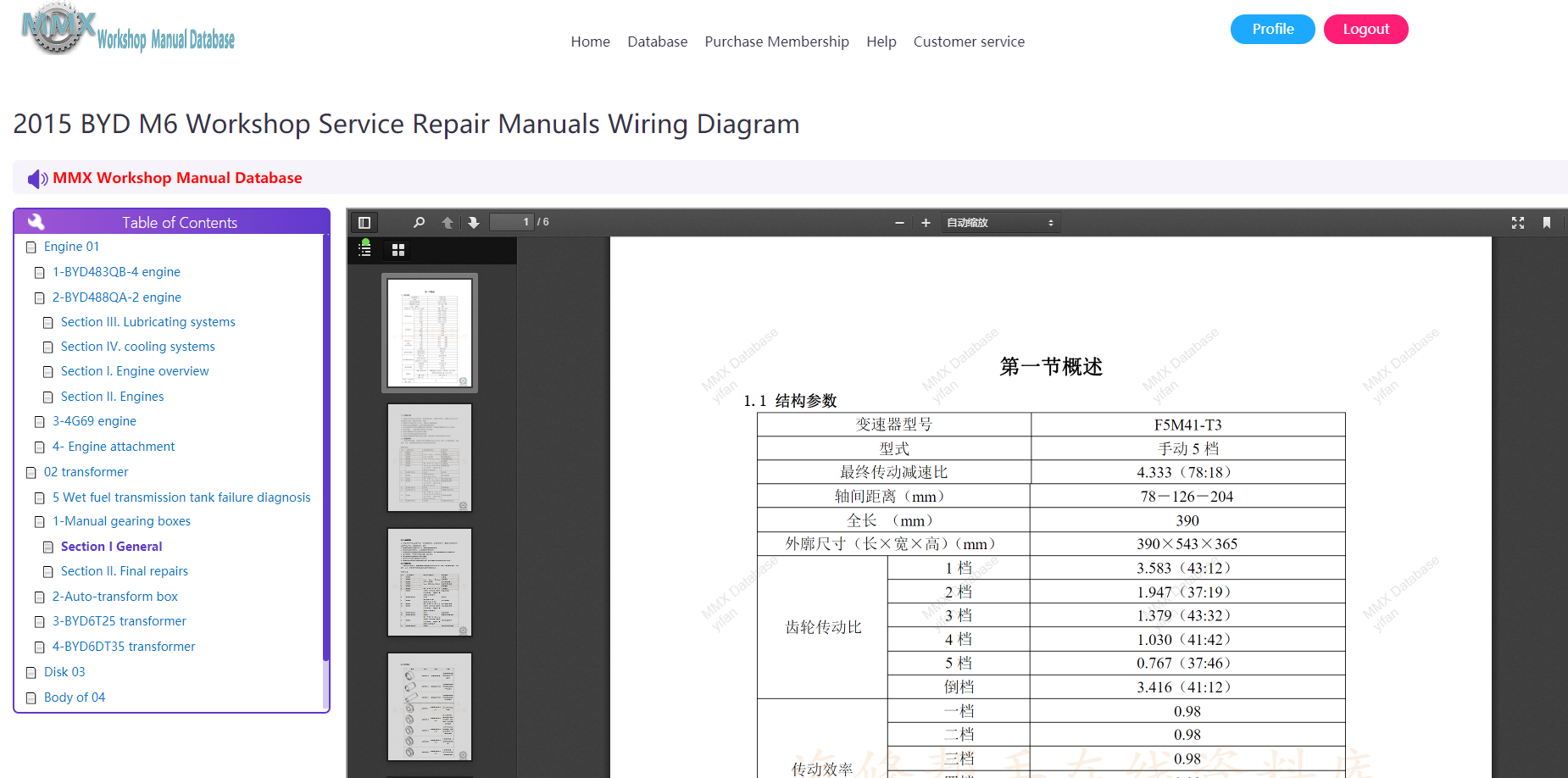Go to Purchase Membership page
Image resolution: width=1568 pixels, height=778 pixels.
[x=777, y=42]
